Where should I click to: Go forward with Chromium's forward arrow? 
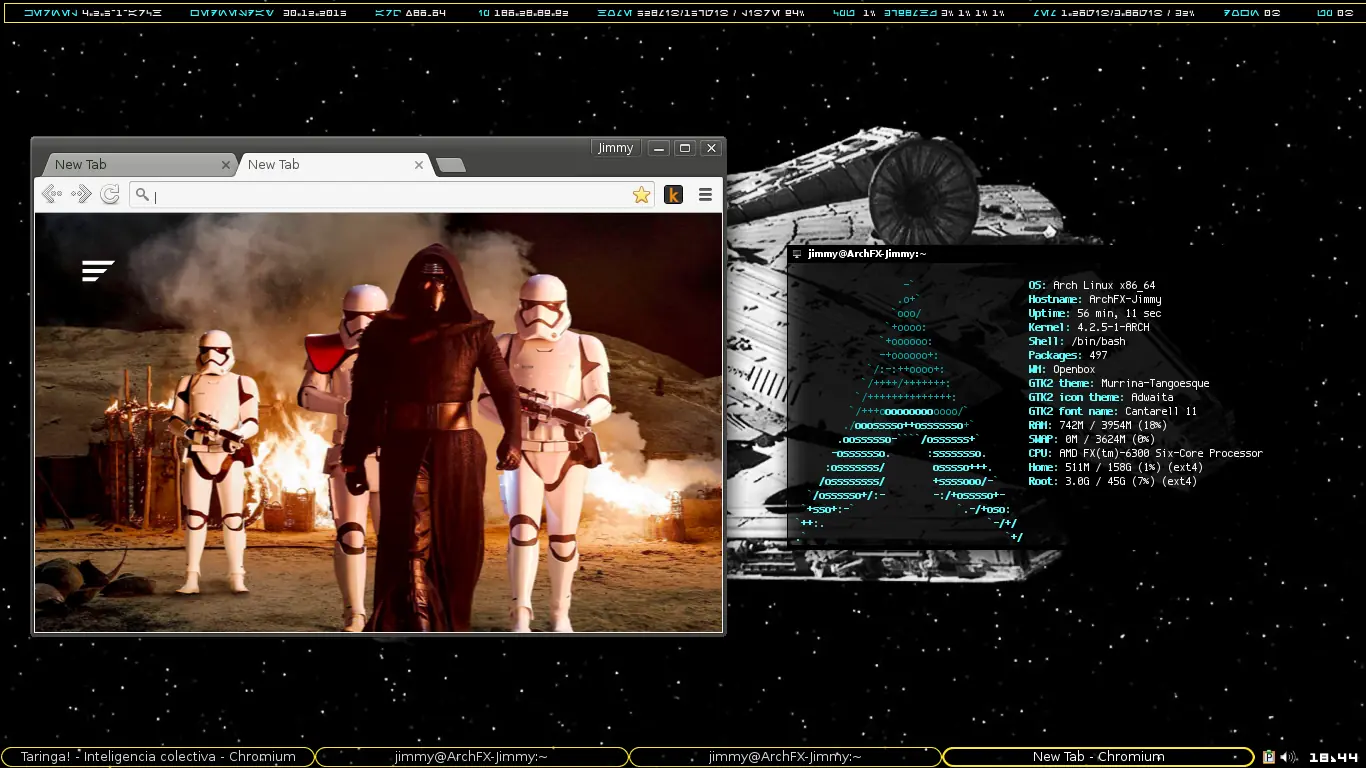click(x=80, y=195)
